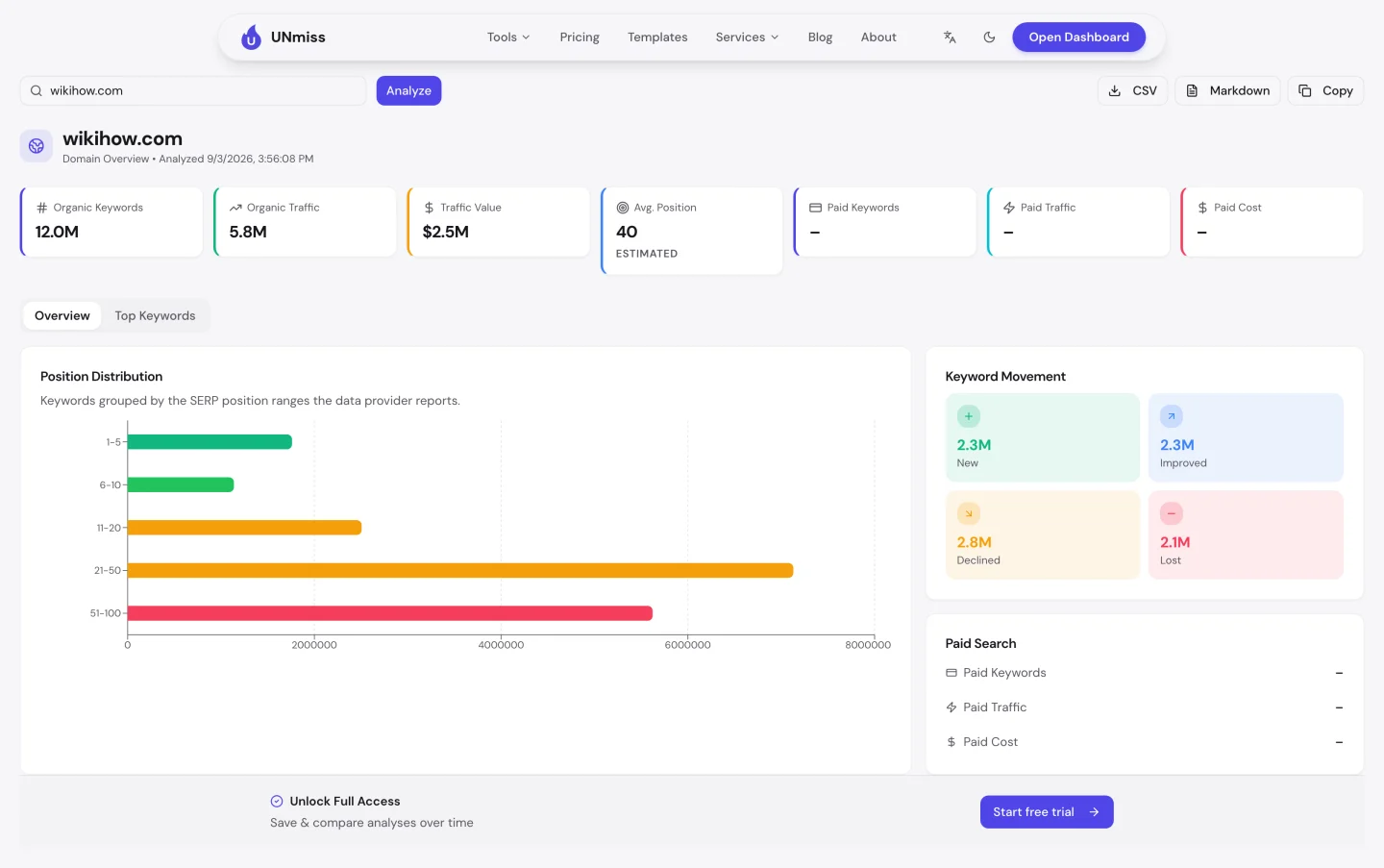Click the UNmiss flame logo icon
The height and width of the screenshot is (868, 1384).
[x=251, y=37]
